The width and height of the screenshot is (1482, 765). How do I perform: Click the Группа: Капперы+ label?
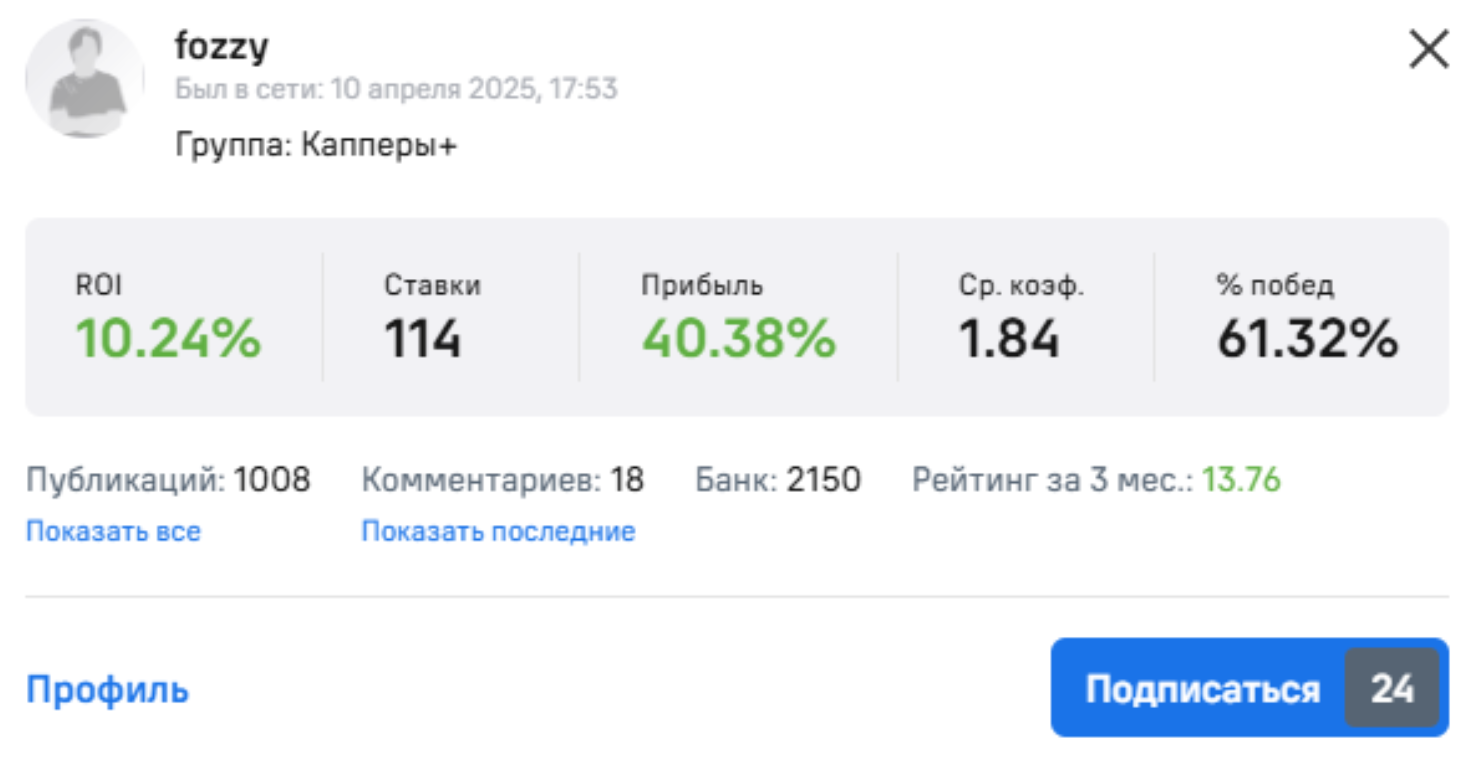pos(316,145)
